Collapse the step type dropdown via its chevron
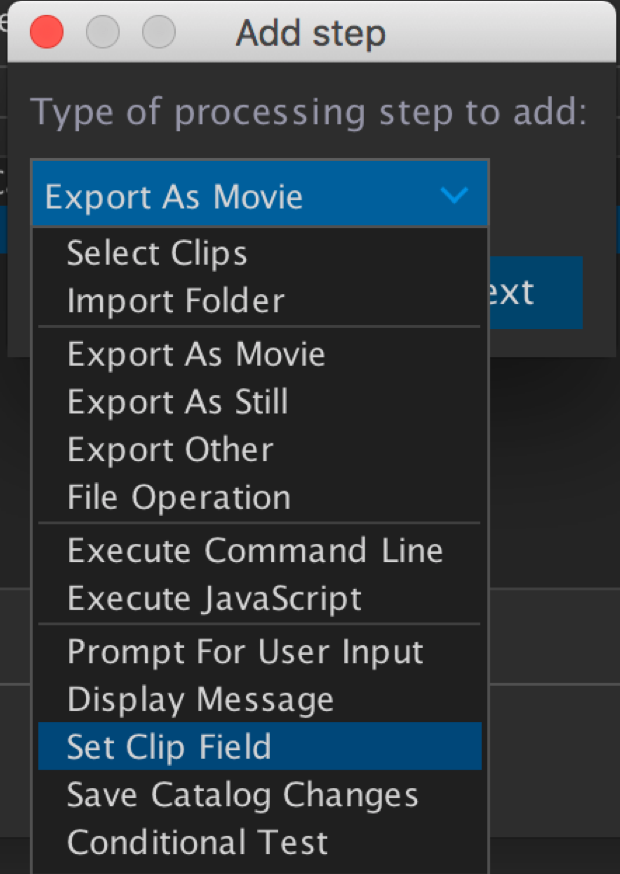The width and height of the screenshot is (620, 874). 454,195
